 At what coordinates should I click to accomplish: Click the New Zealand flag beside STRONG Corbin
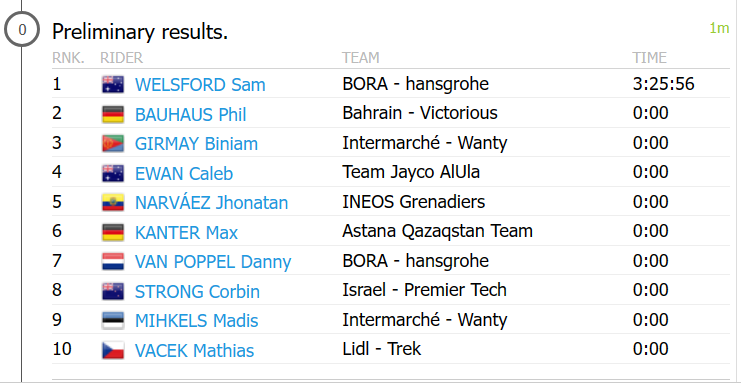click(x=113, y=291)
